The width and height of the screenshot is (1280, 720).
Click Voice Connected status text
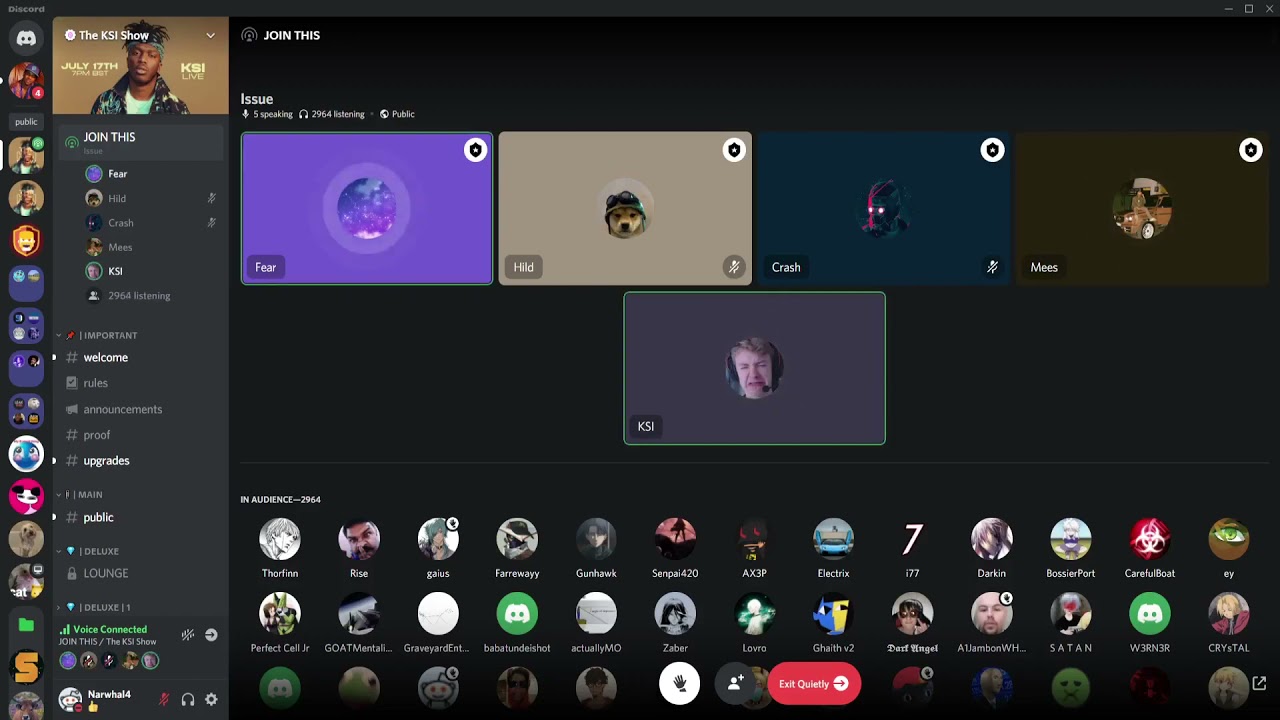coord(110,629)
